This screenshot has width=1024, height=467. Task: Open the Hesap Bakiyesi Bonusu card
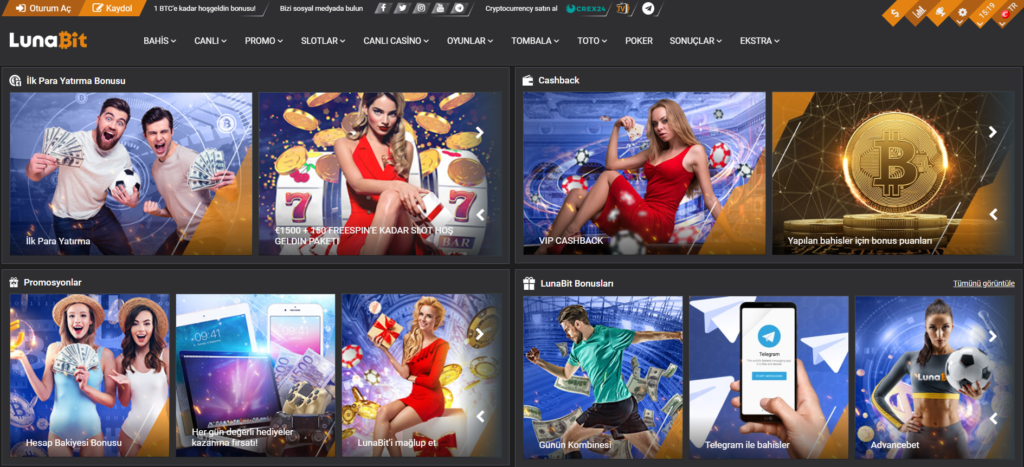point(89,376)
